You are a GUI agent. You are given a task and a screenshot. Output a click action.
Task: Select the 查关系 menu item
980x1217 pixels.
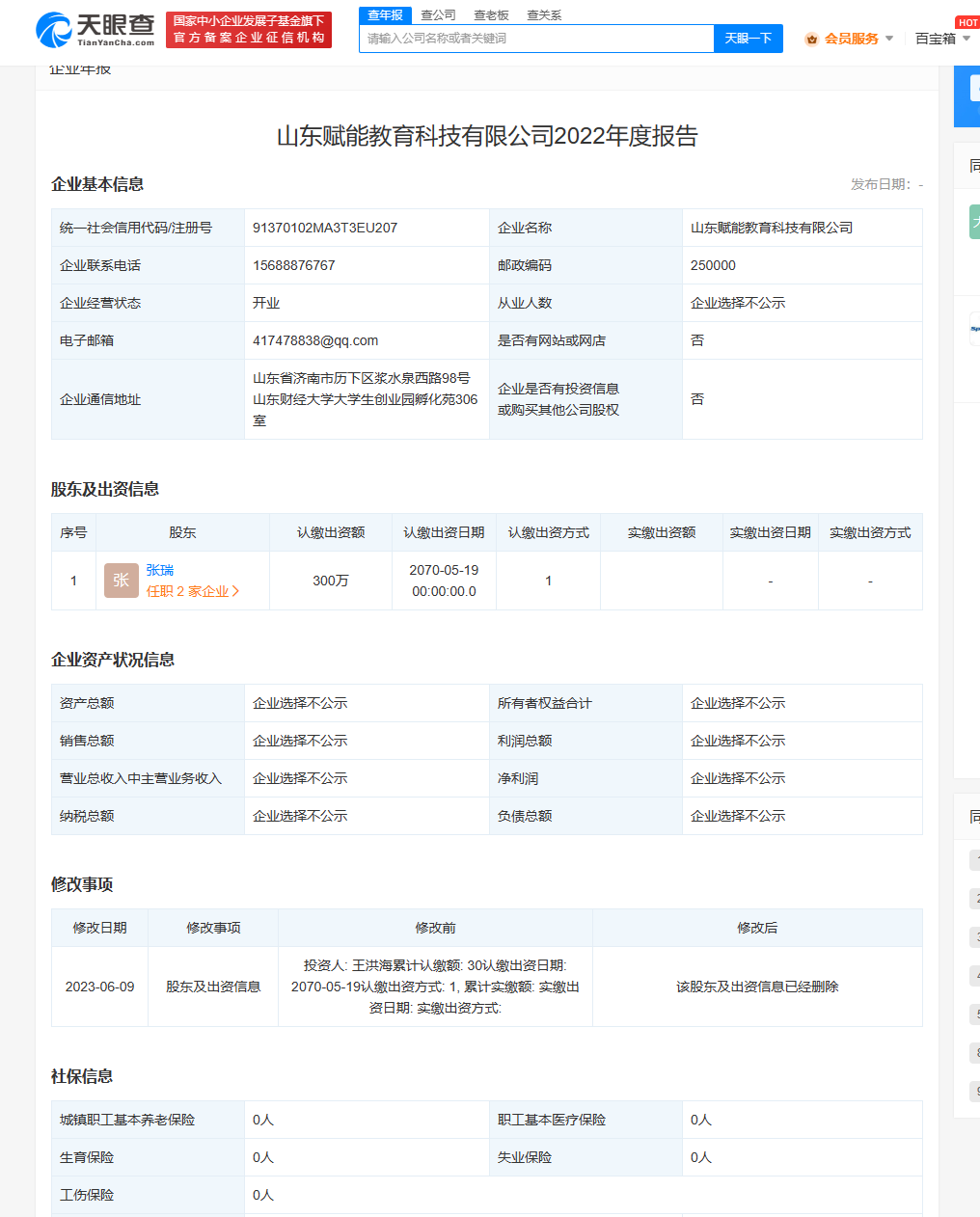tap(545, 15)
